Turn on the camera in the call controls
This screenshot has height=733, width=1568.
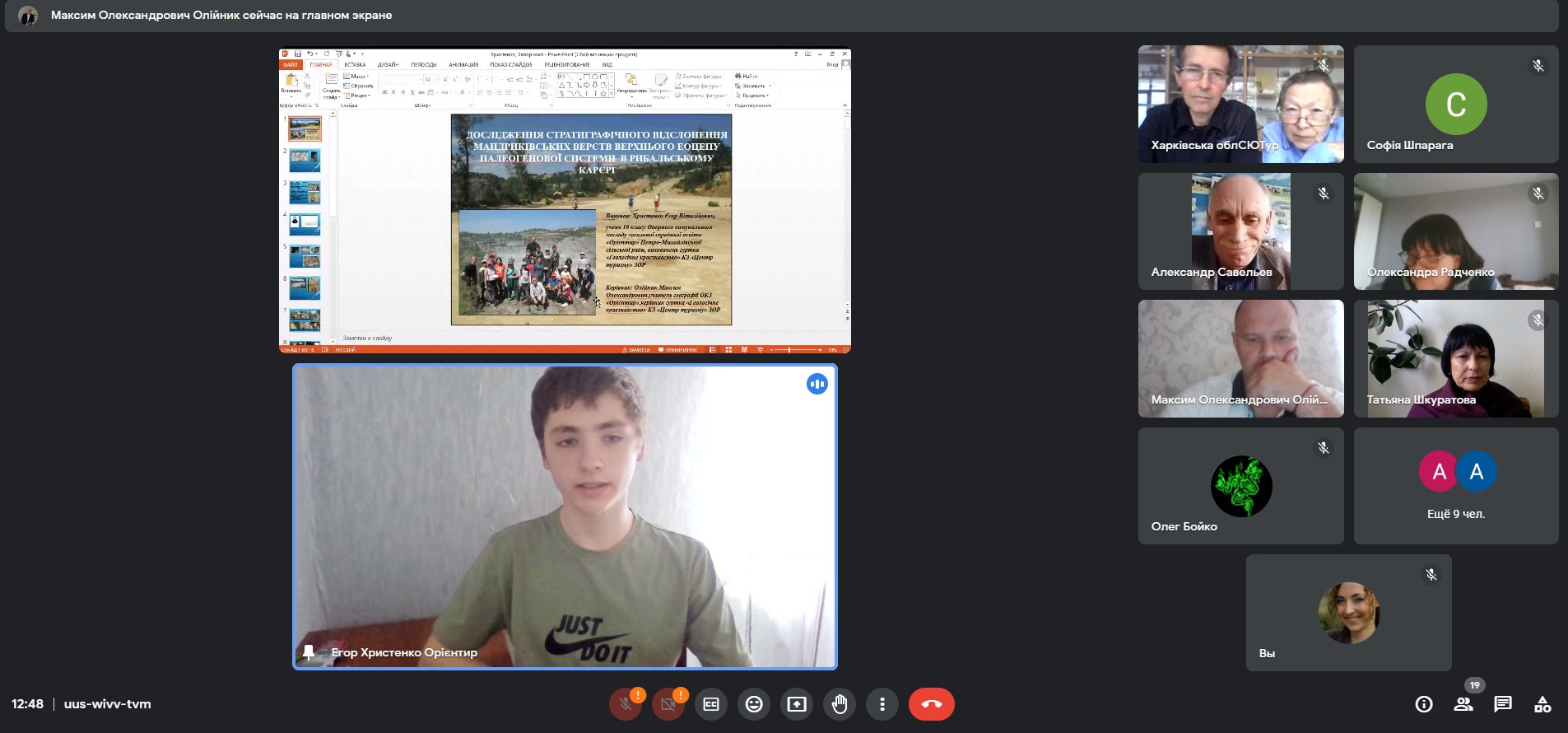(x=668, y=705)
